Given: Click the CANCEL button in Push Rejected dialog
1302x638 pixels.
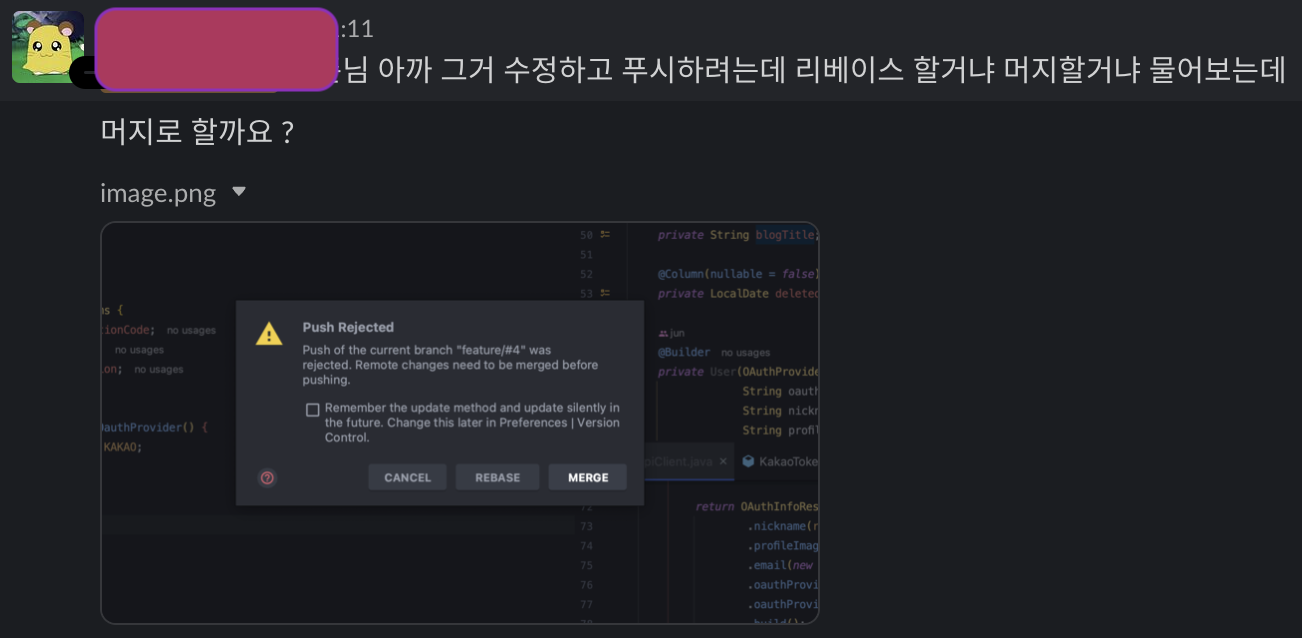Looking at the screenshot, I should point(407,478).
